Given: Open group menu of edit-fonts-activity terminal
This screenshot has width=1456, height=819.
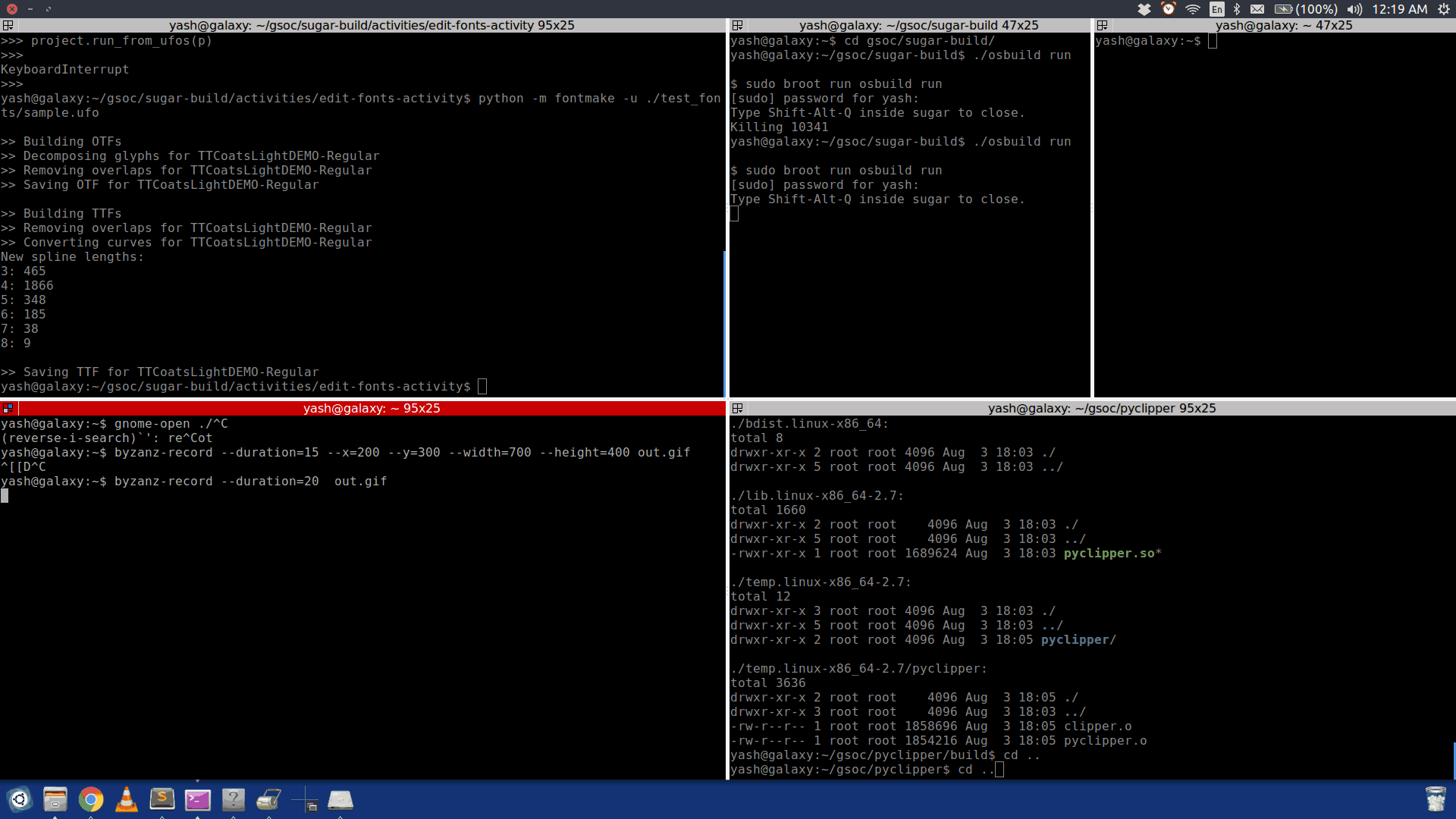Looking at the screenshot, I should (8, 25).
